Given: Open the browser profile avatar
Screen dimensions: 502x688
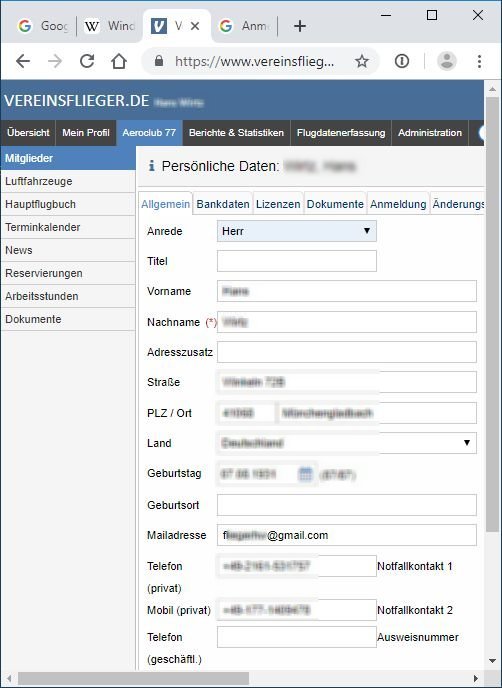Looking at the screenshot, I should click(447, 61).
